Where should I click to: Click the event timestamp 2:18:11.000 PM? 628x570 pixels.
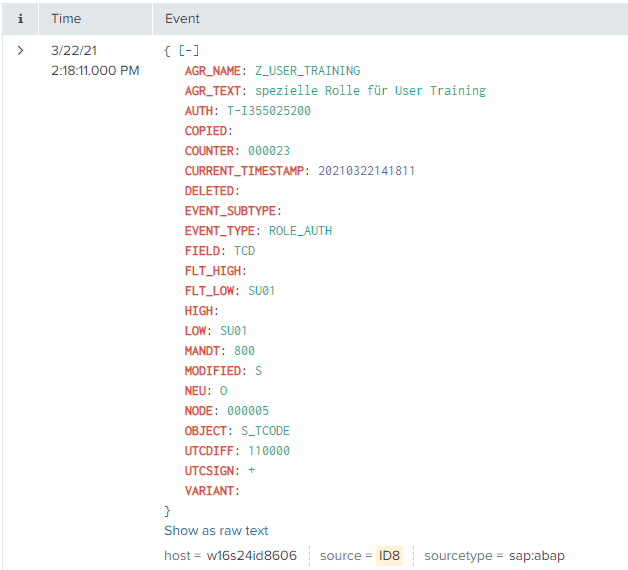95,71
